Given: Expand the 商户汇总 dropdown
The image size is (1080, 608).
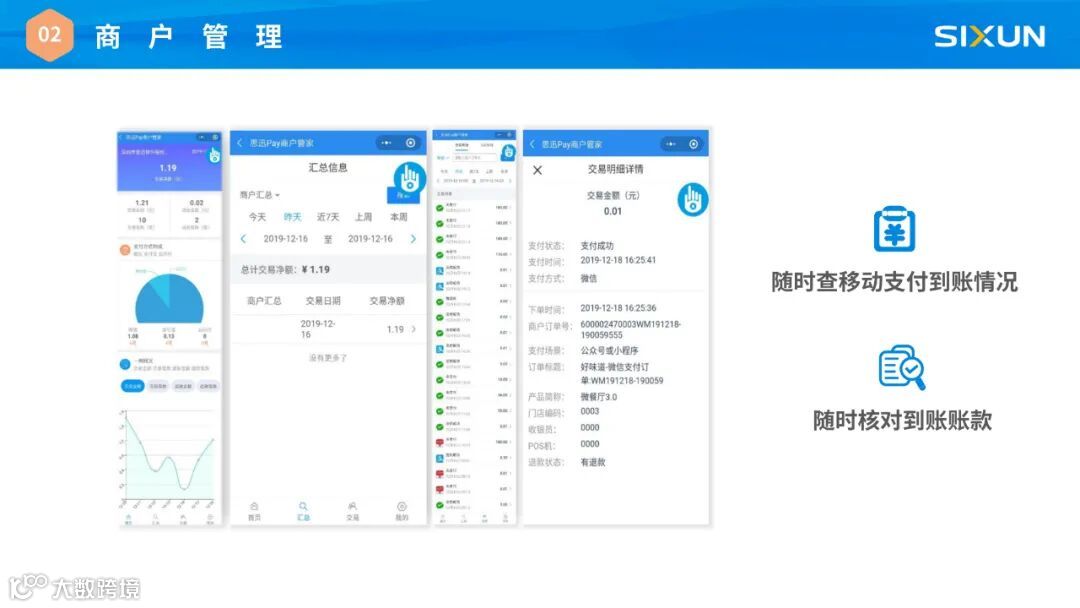Looking at the screenshot, I should [260, 195].
